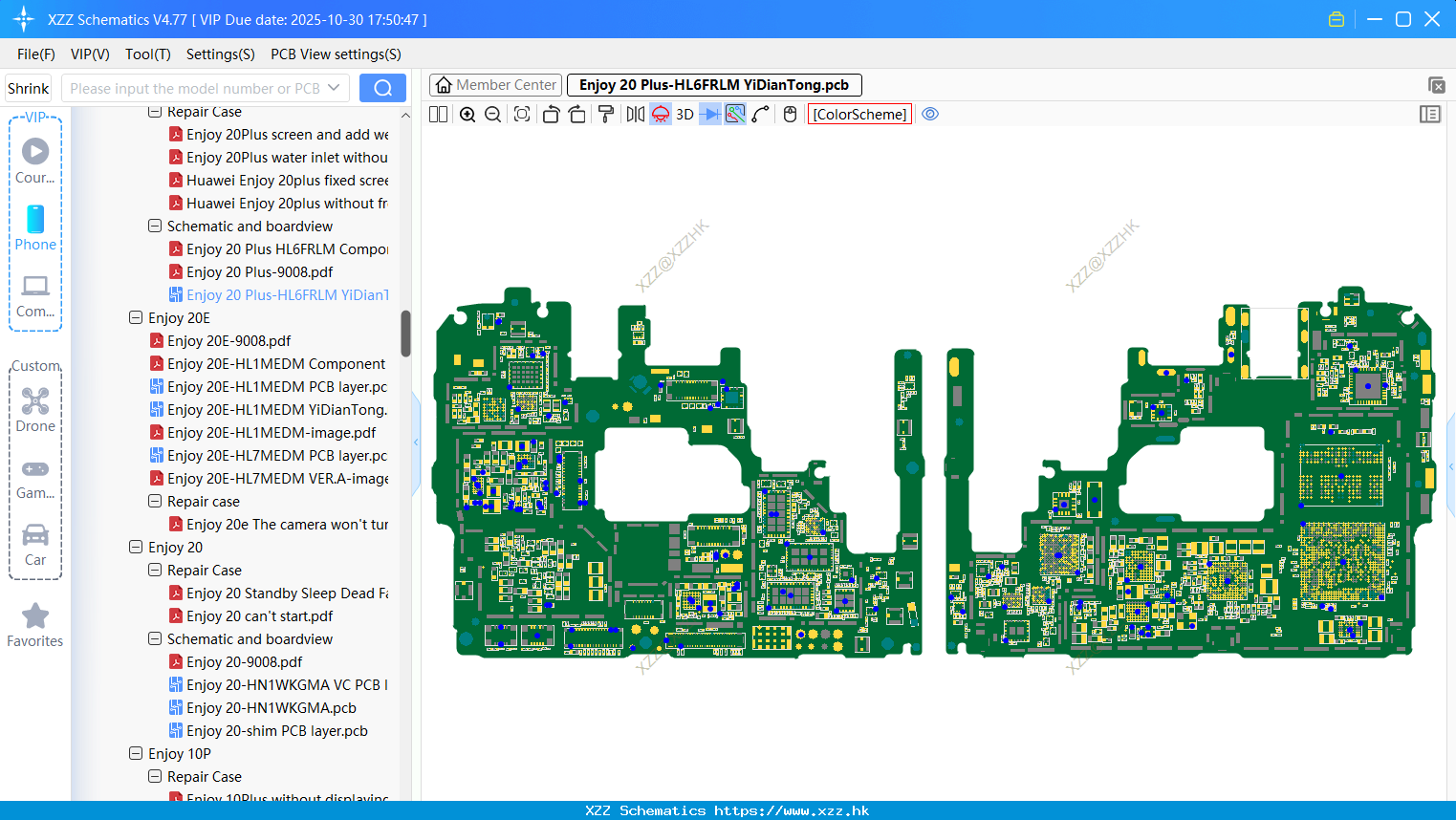Screen dimensions: 1456x820
Task: Zoom out of the PCB view
Action: tap(493, 114)
